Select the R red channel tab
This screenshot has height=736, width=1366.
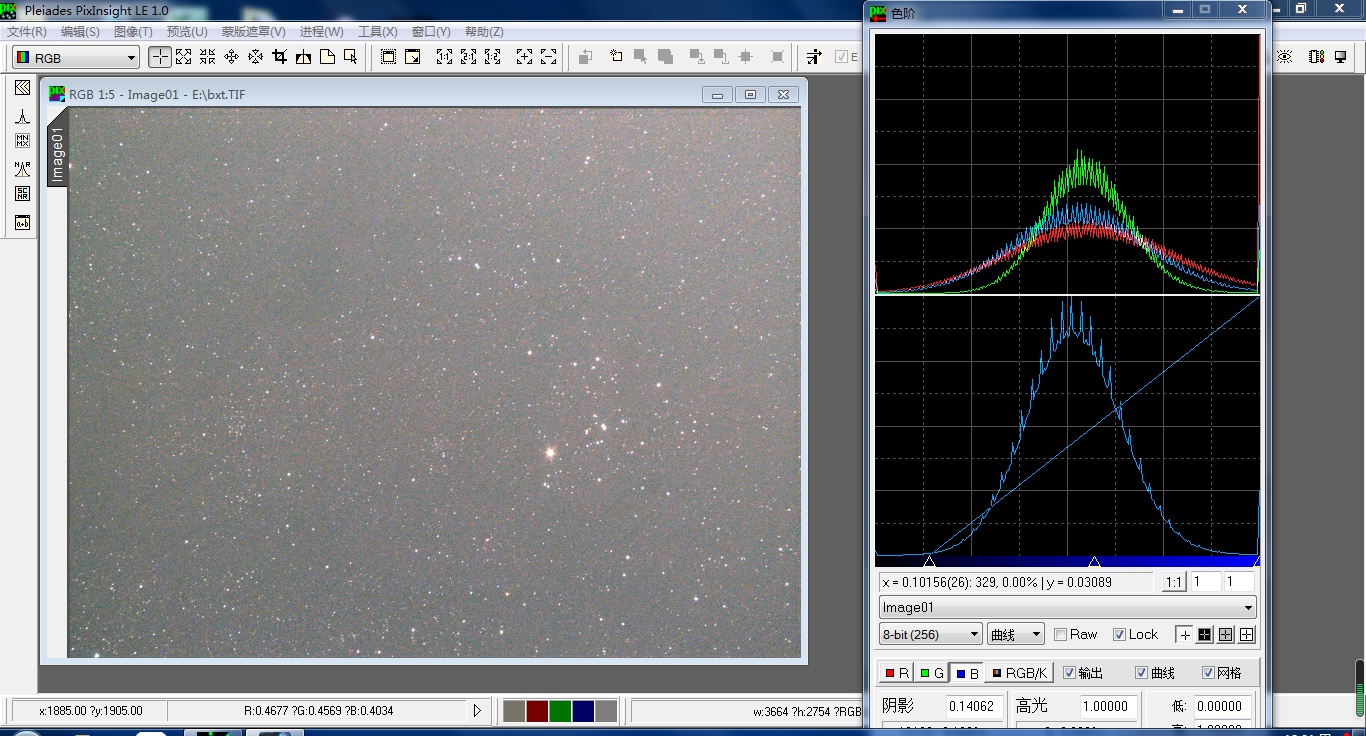pyautogui.click(x=896, y=673)
